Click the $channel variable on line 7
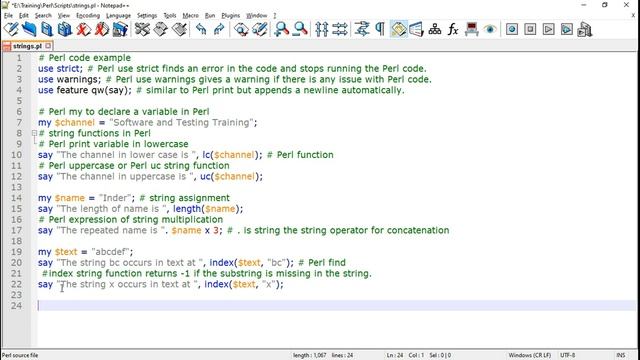This screenshot has height=360, width=640. click(x=74, y=122)
